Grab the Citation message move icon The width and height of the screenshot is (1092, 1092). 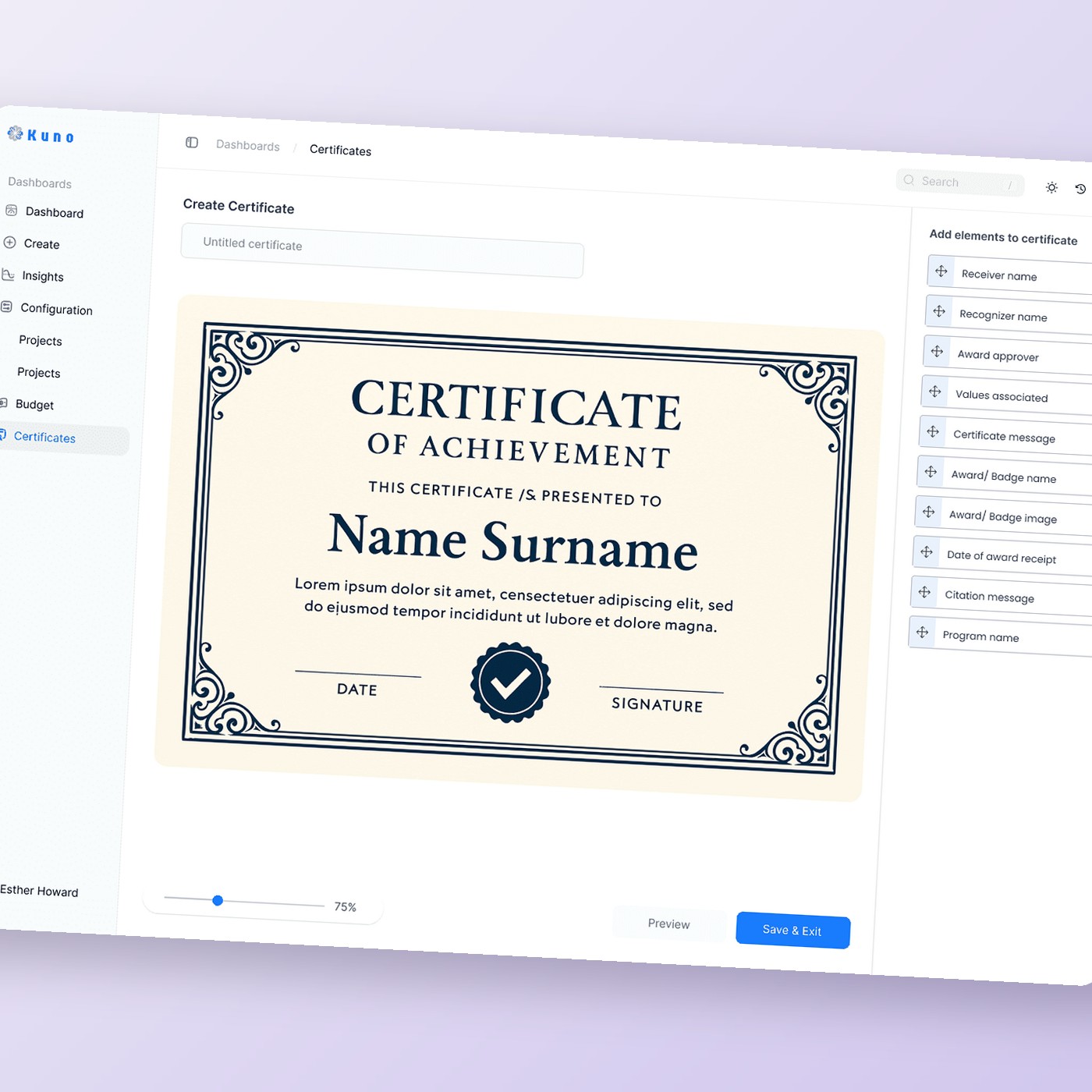point(924,592)
